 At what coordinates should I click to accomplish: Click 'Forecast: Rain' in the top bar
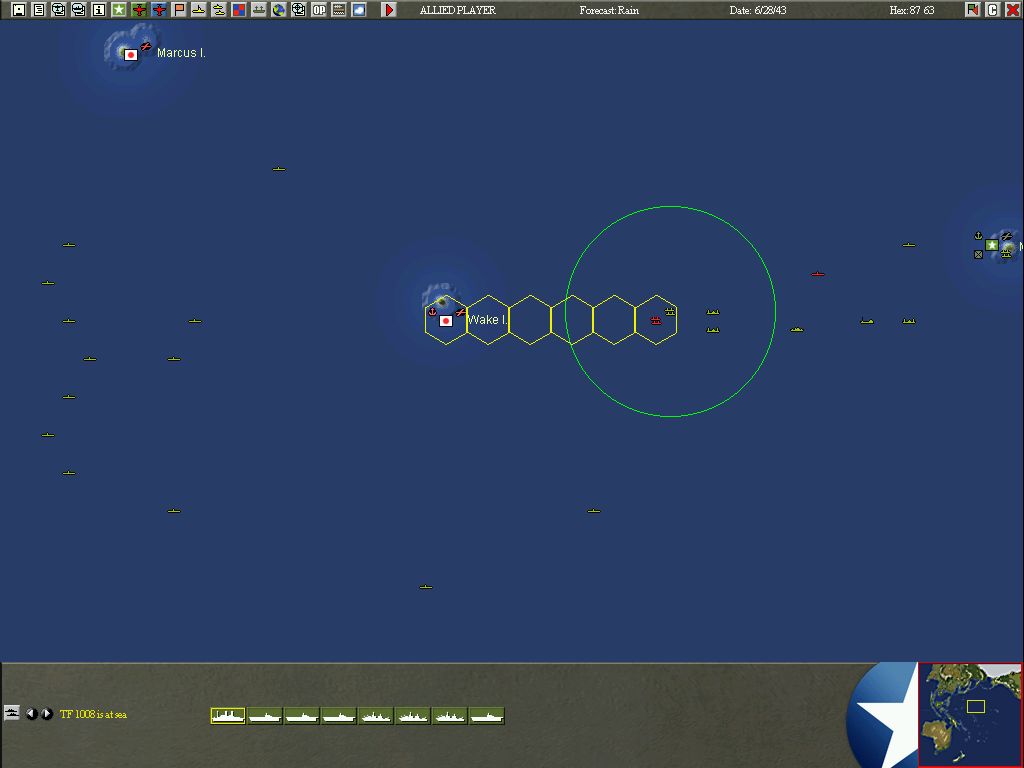(x=609, y=10)
